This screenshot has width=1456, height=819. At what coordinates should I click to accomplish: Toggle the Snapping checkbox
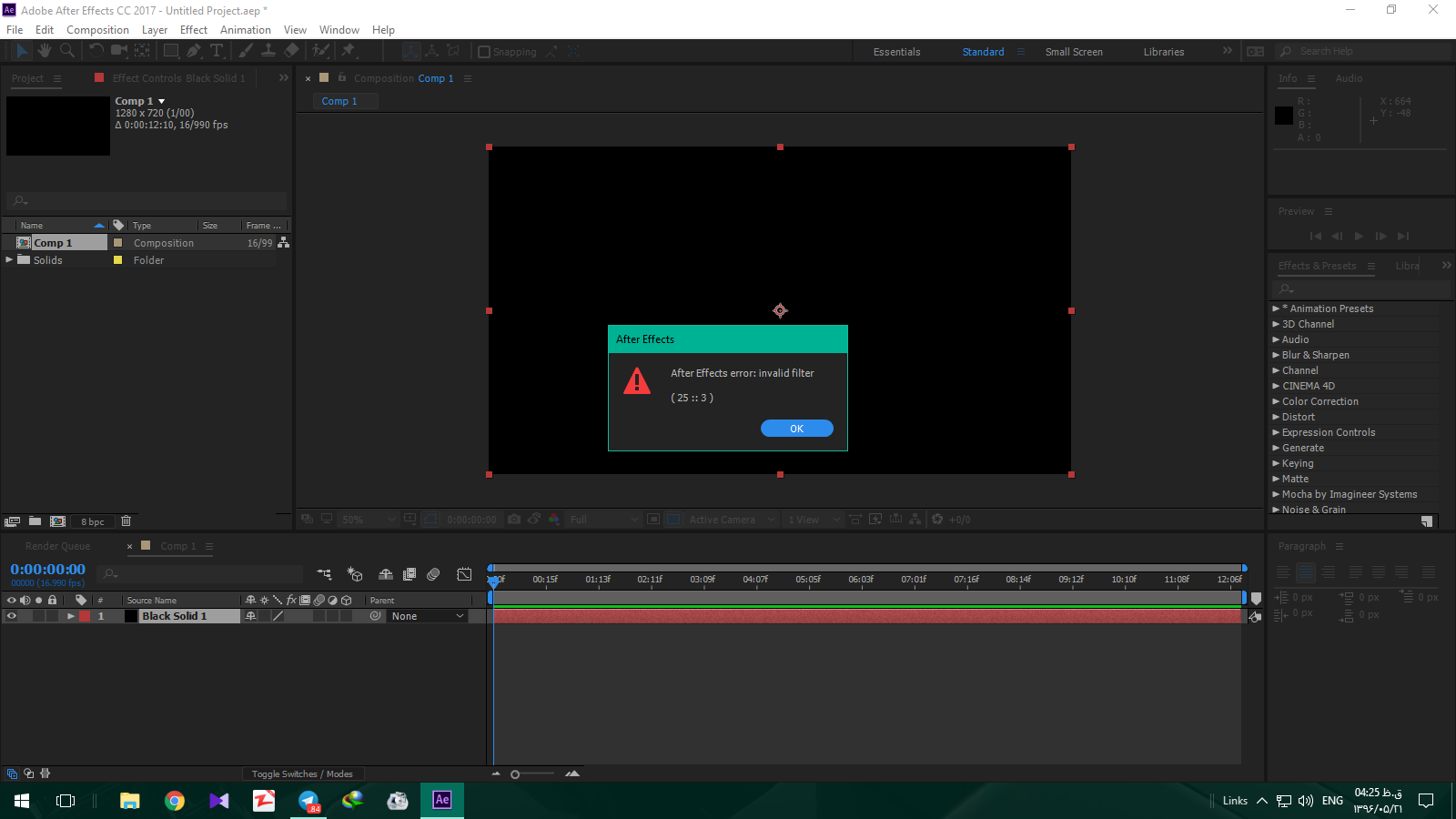[x=484, y=52]
